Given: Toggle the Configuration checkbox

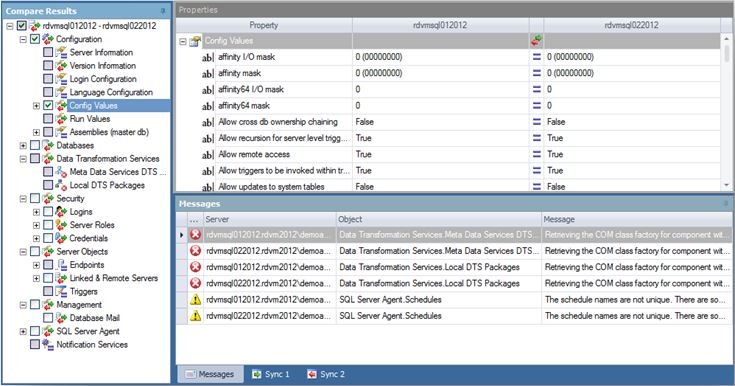Looking at the screenshot, I should click(35, 39).
